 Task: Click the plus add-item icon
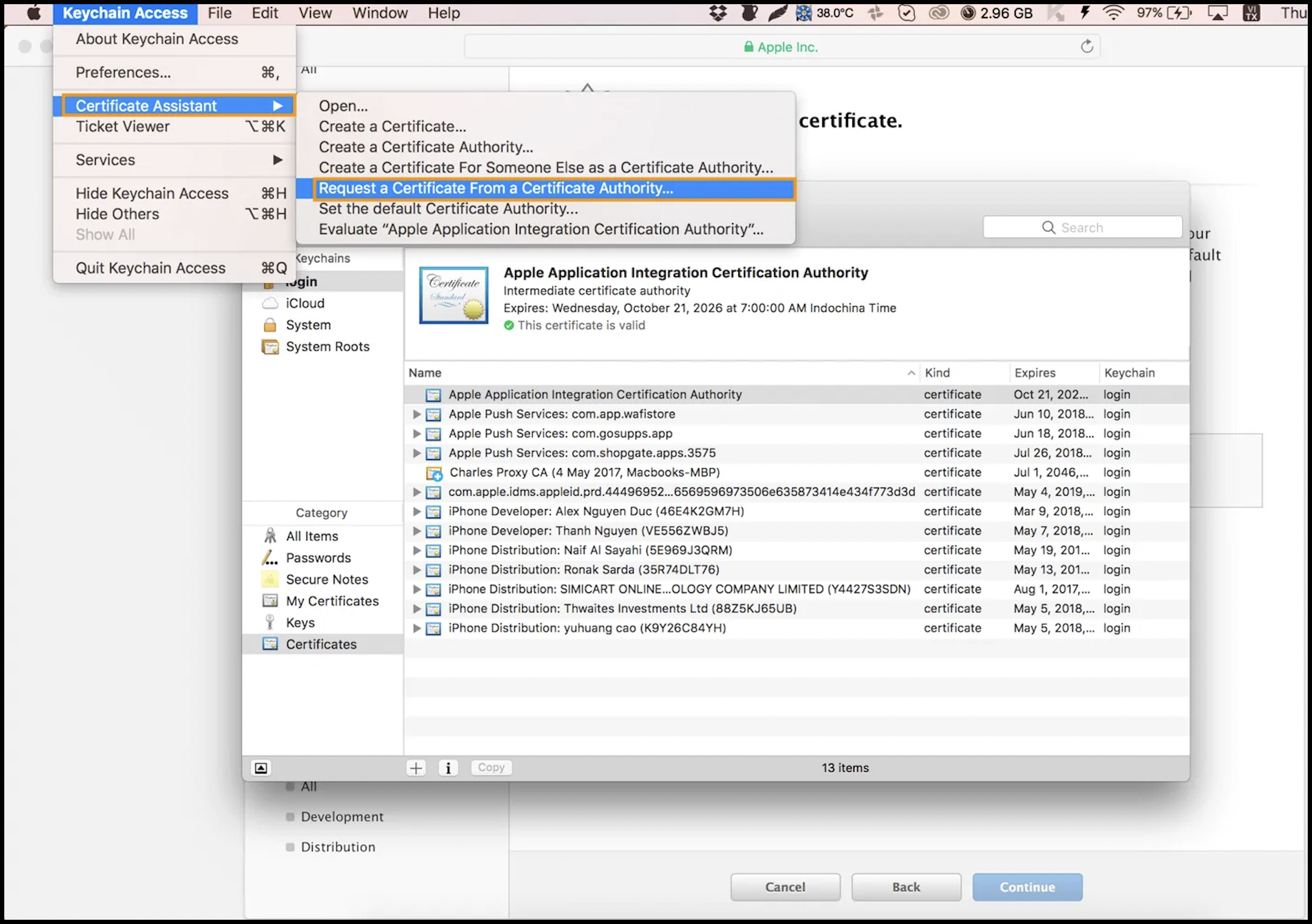pos(416,768)
